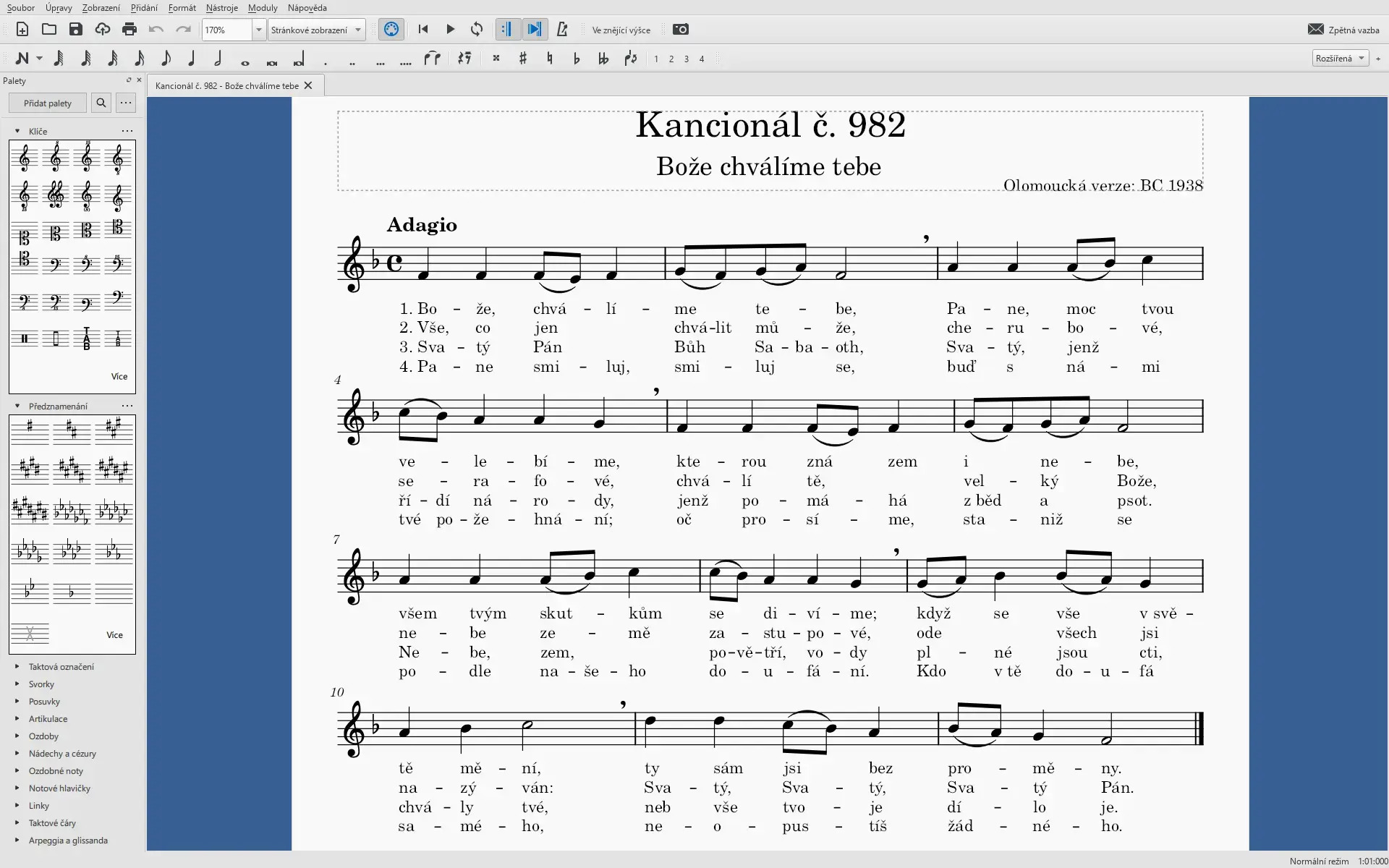
Task: Open the Soubor menu
Action: (x=21, y=8)
